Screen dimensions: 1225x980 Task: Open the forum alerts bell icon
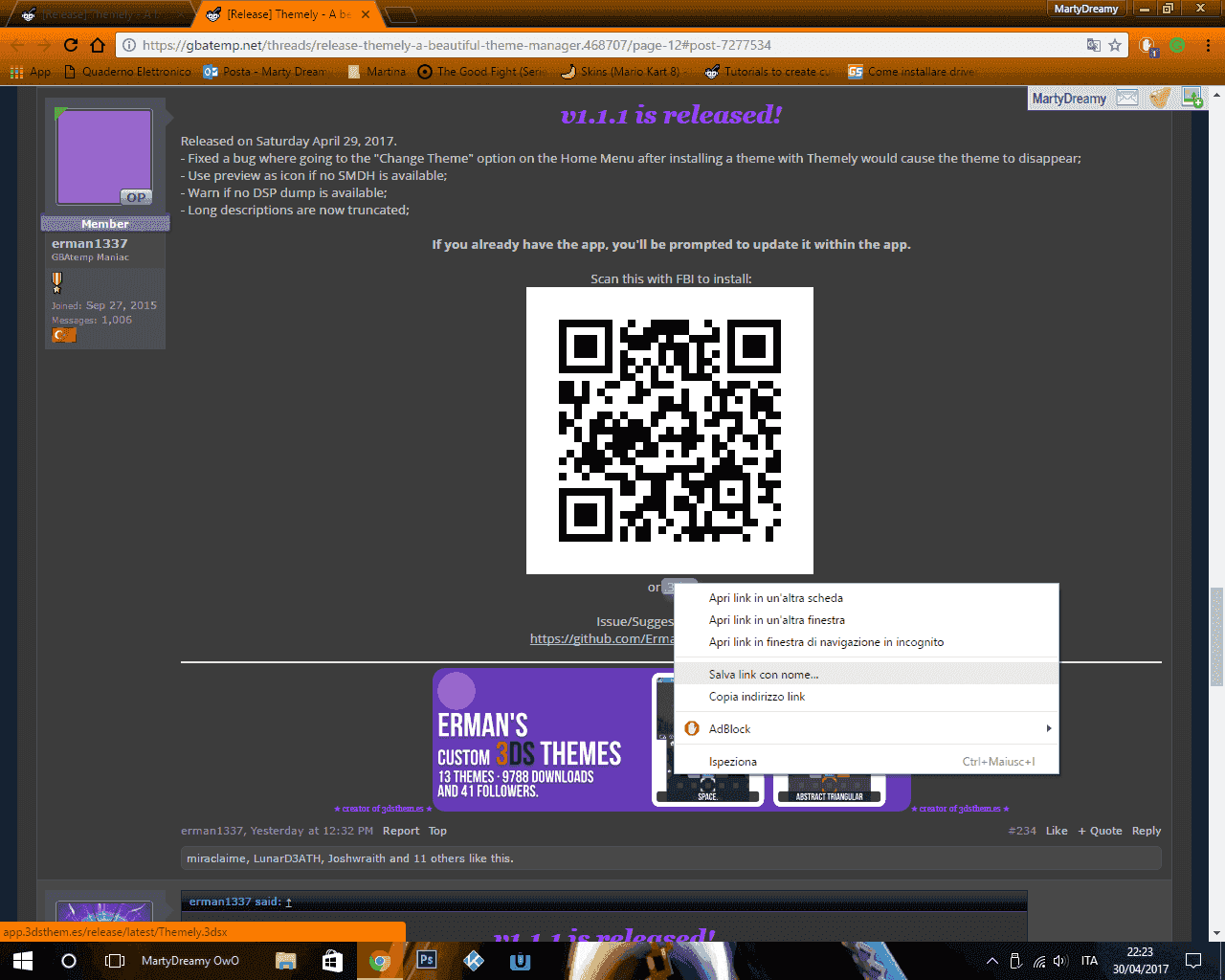(x=1160, y=98)
